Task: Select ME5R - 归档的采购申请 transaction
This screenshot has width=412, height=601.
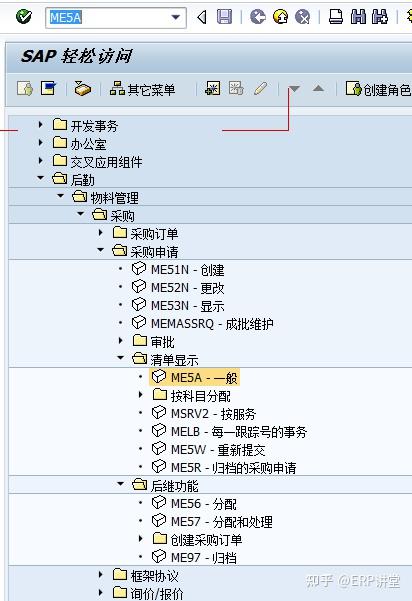Action: 233,468
